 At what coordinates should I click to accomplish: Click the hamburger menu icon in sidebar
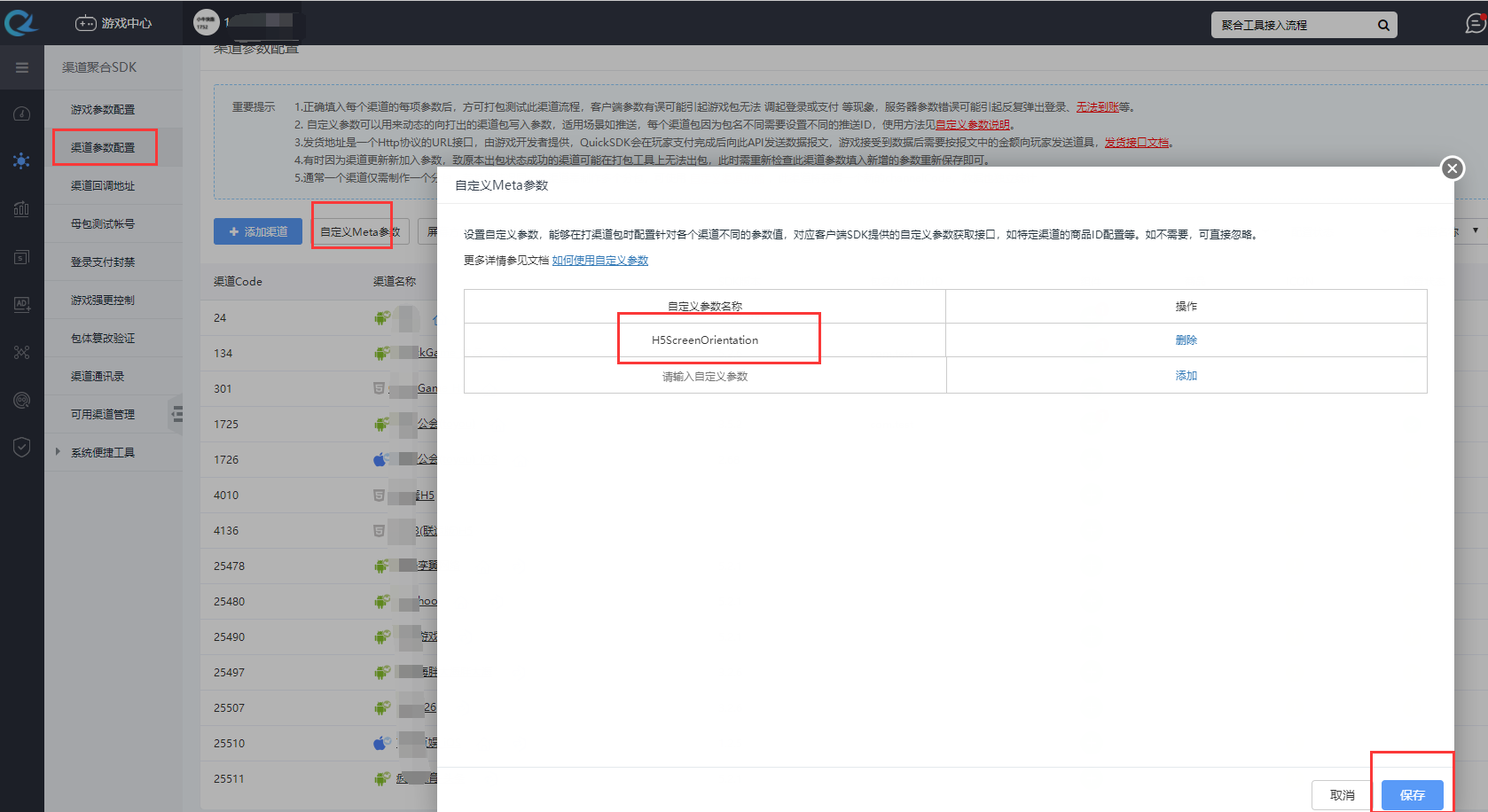point(22,67)
